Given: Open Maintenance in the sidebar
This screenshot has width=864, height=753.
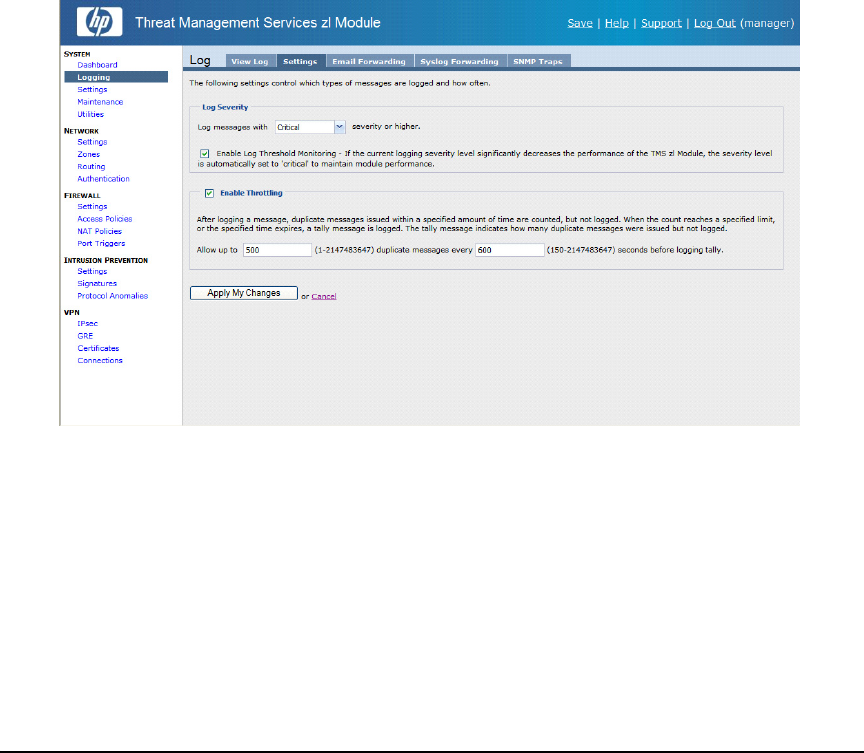Looking at the screenshot, I should coord(100,102).
